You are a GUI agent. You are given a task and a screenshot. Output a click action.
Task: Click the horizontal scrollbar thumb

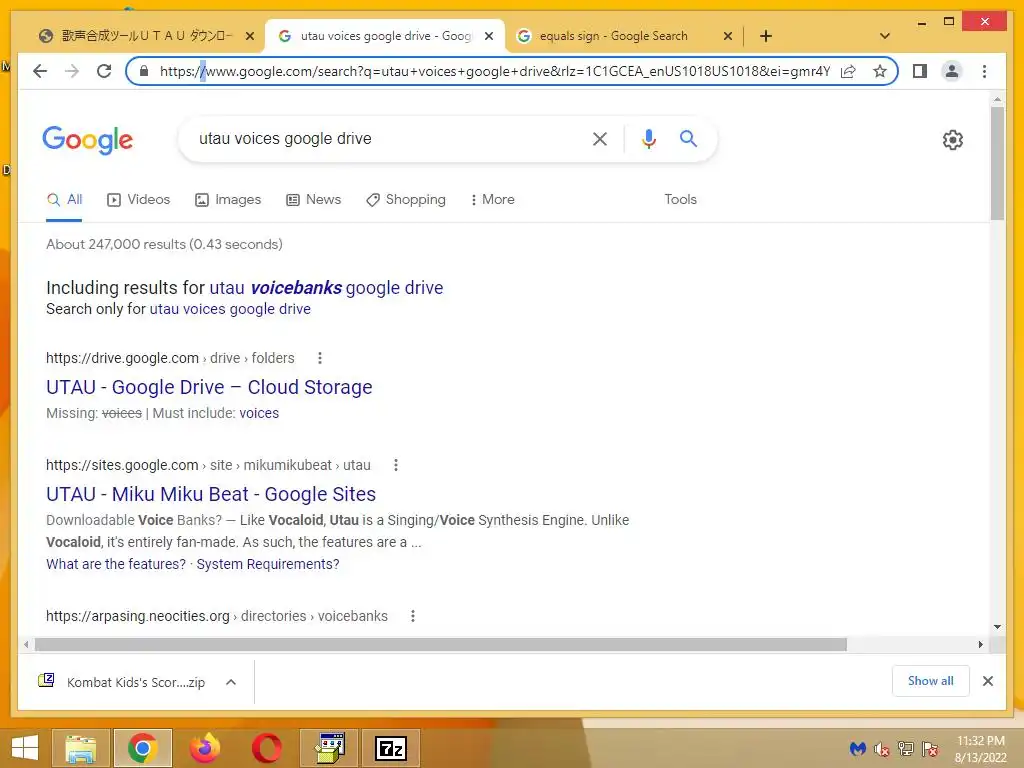pos(441,645)
